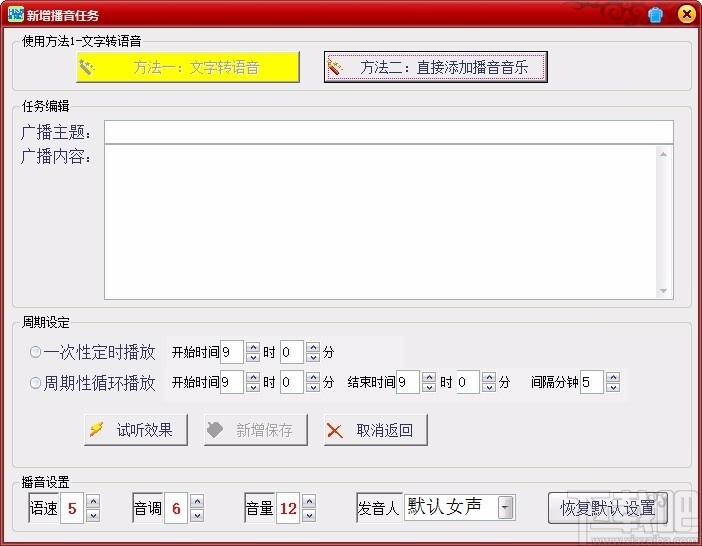
Task: Decrease 音调 pitch value
Action: 197,515
